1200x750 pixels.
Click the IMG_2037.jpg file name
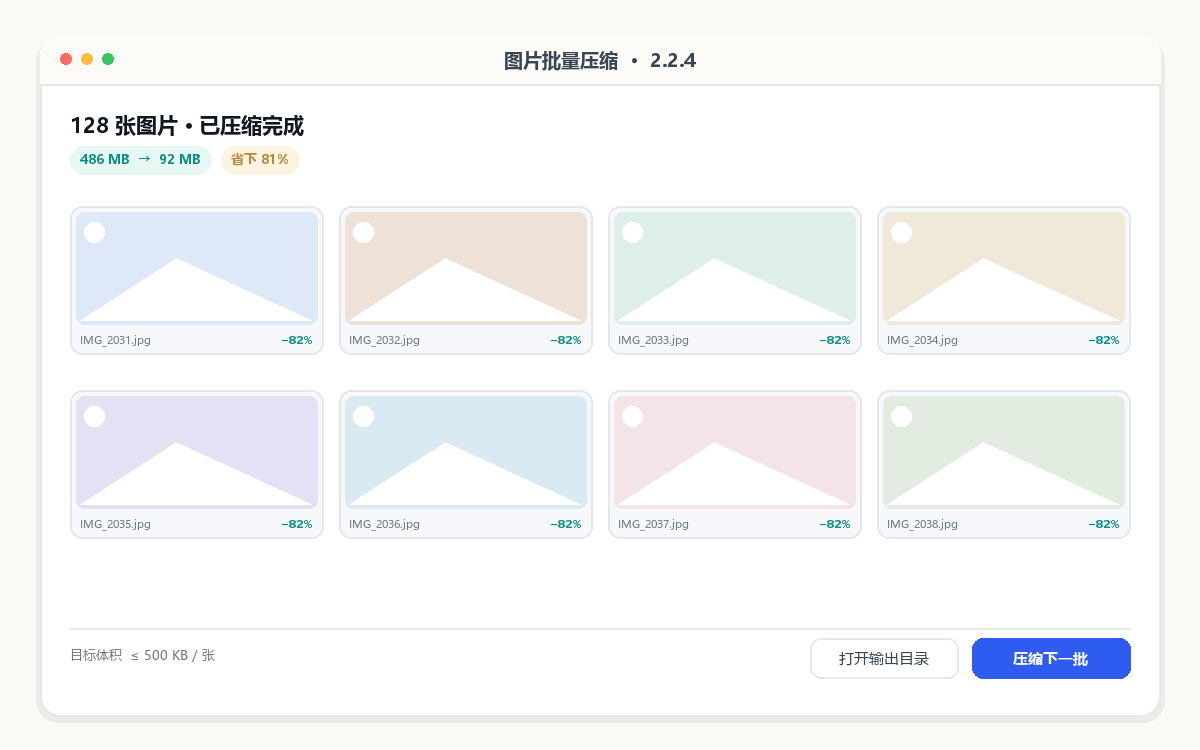pyautogui.click(x=654, y=524)
